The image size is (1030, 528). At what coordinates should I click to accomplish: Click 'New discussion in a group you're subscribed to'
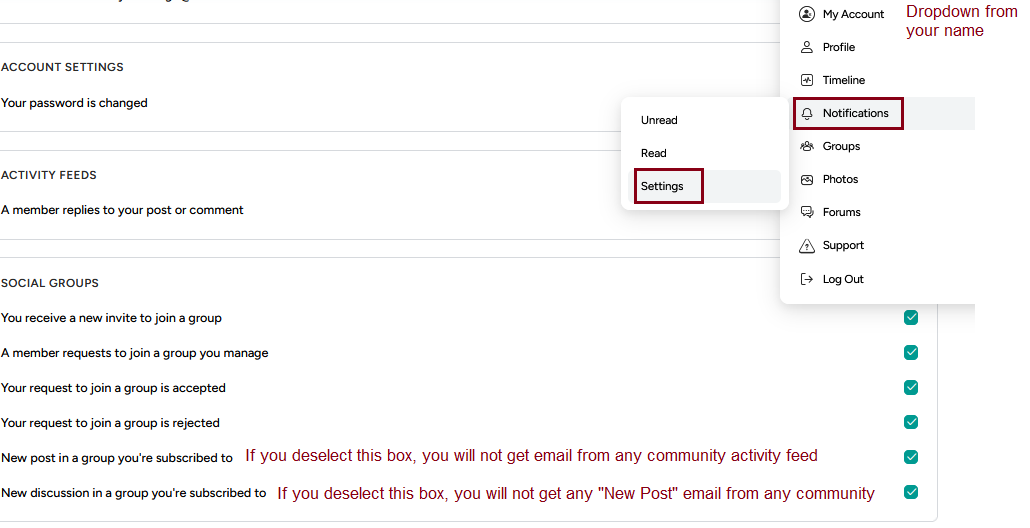[133, 493]
